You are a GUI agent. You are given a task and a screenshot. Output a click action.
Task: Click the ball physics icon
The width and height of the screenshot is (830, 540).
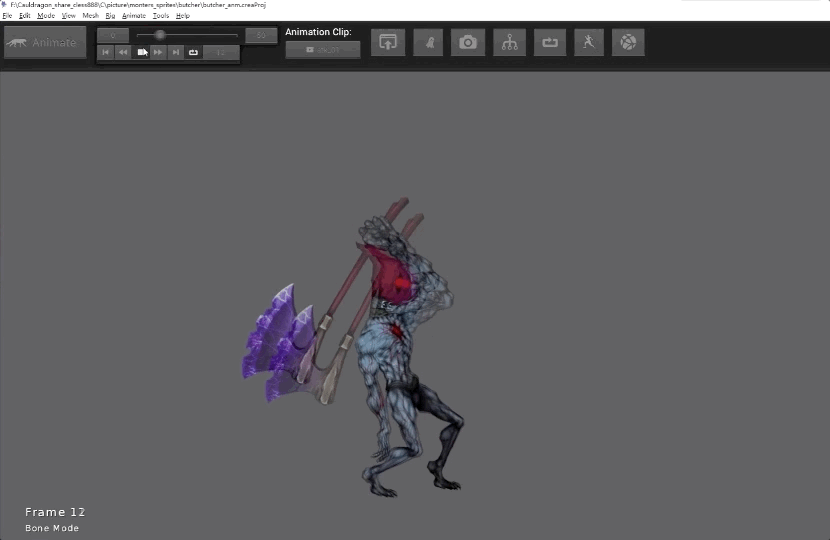tap(628, 42)
